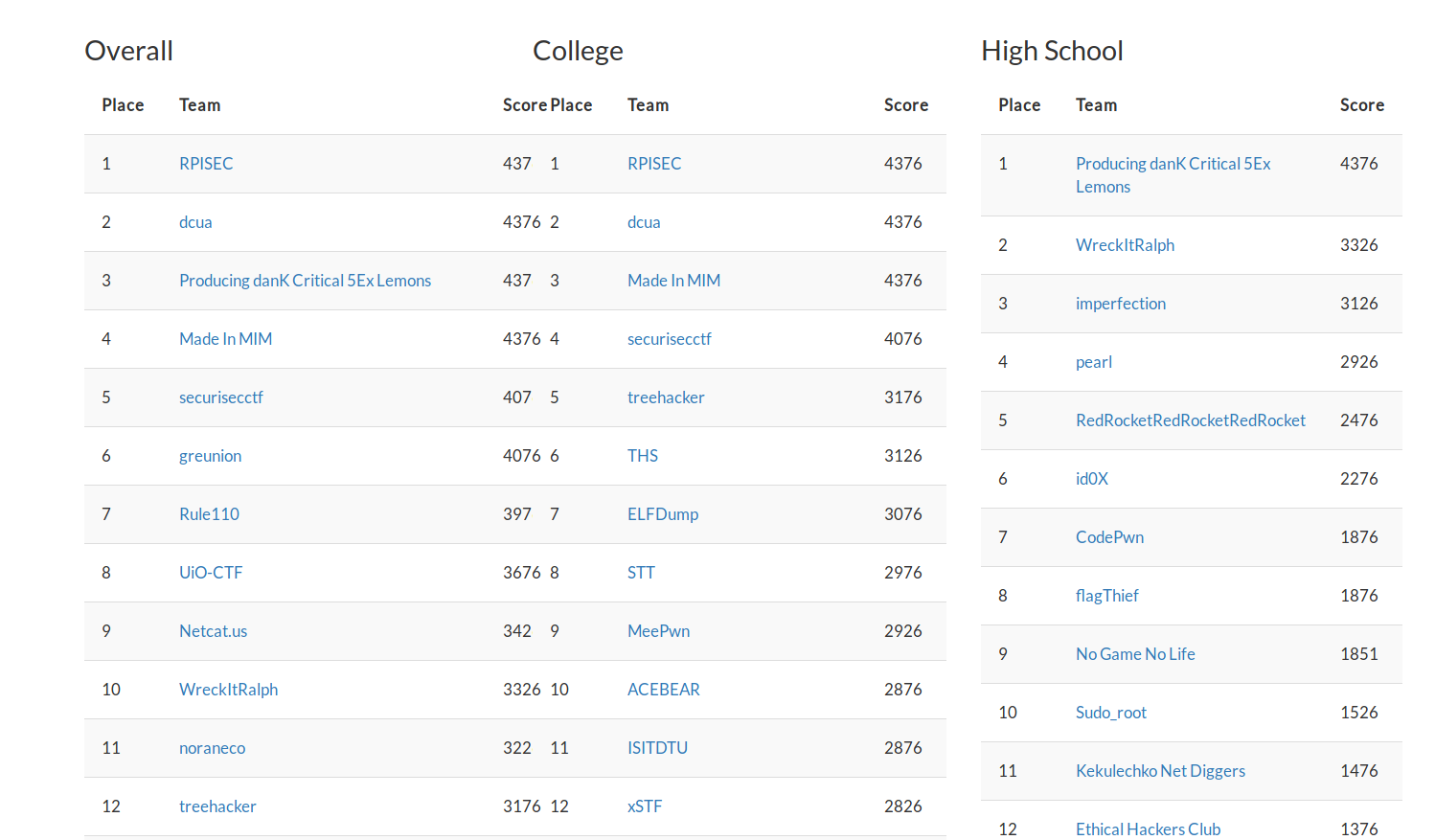Click imperfection in High School table

pyautogui.click(x=1121, y=304)
